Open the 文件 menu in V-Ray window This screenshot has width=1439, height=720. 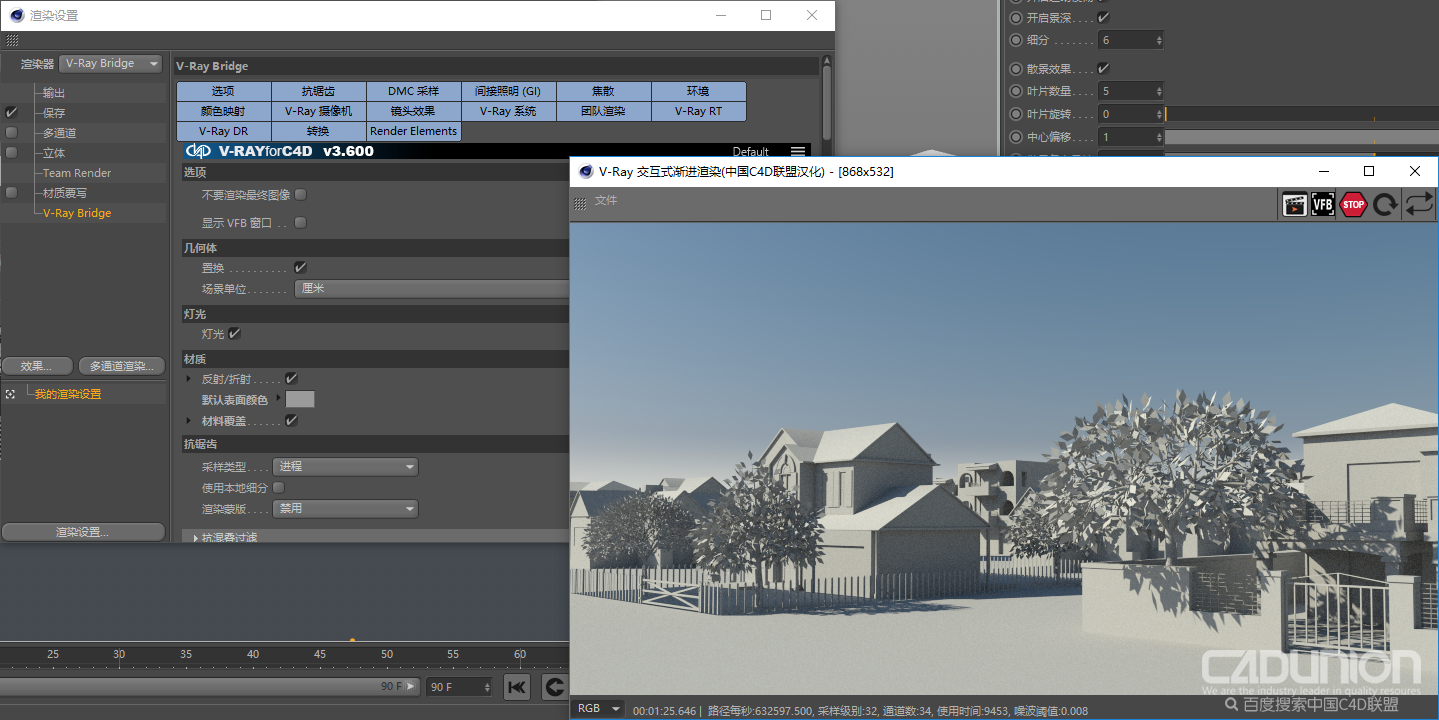tap(606, 201)
